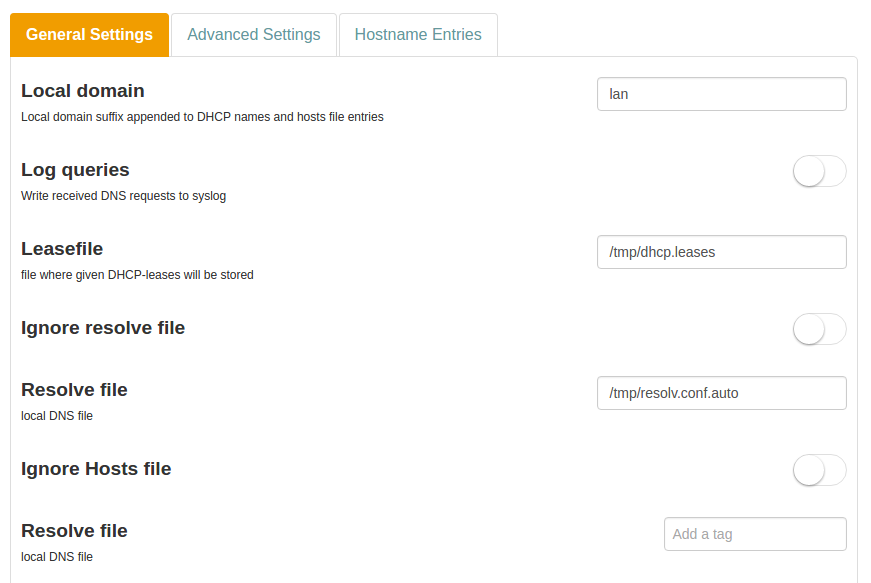Click the local domain suffix description text
Image resolution: width=871 pixels, height=583 pixels.
tap(202, 117)
